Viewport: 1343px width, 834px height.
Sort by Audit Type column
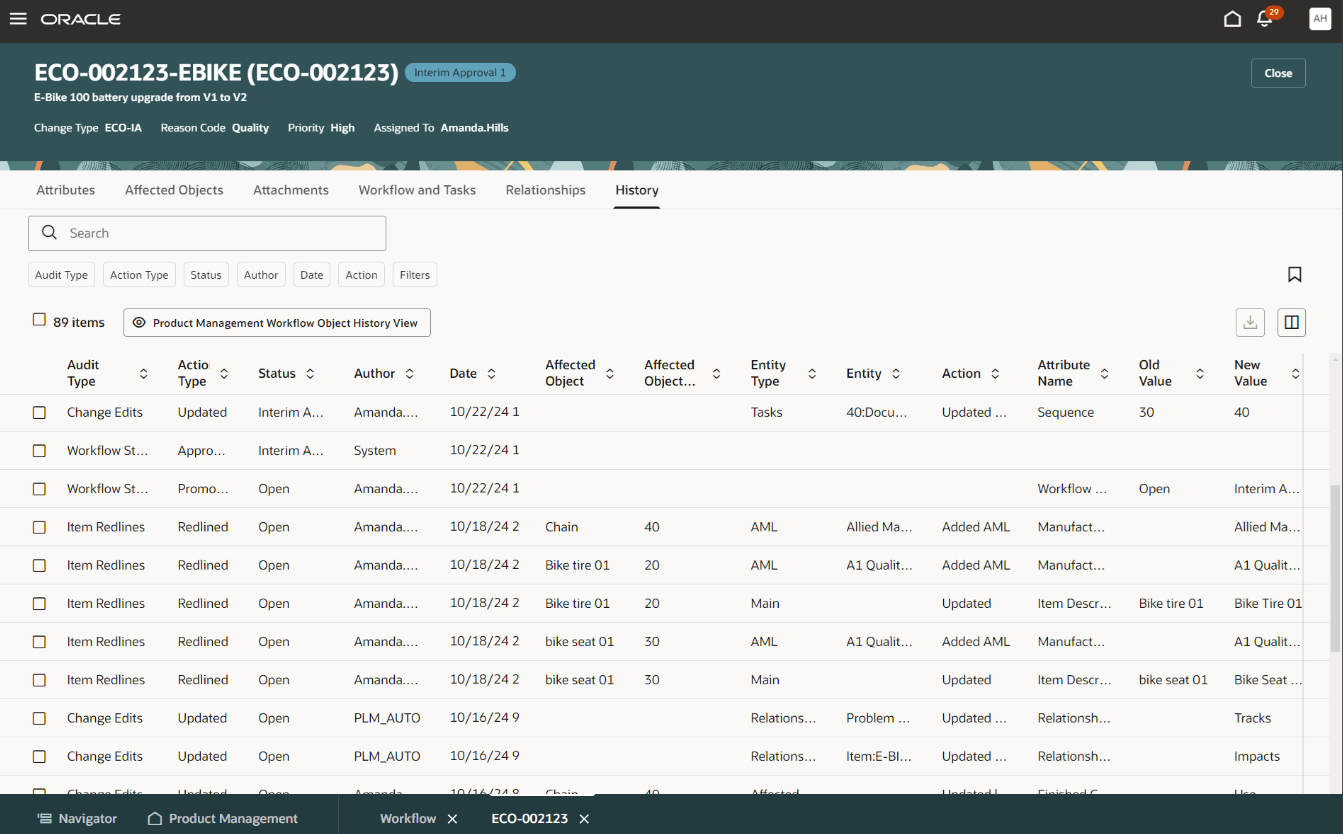click(143, 373)
